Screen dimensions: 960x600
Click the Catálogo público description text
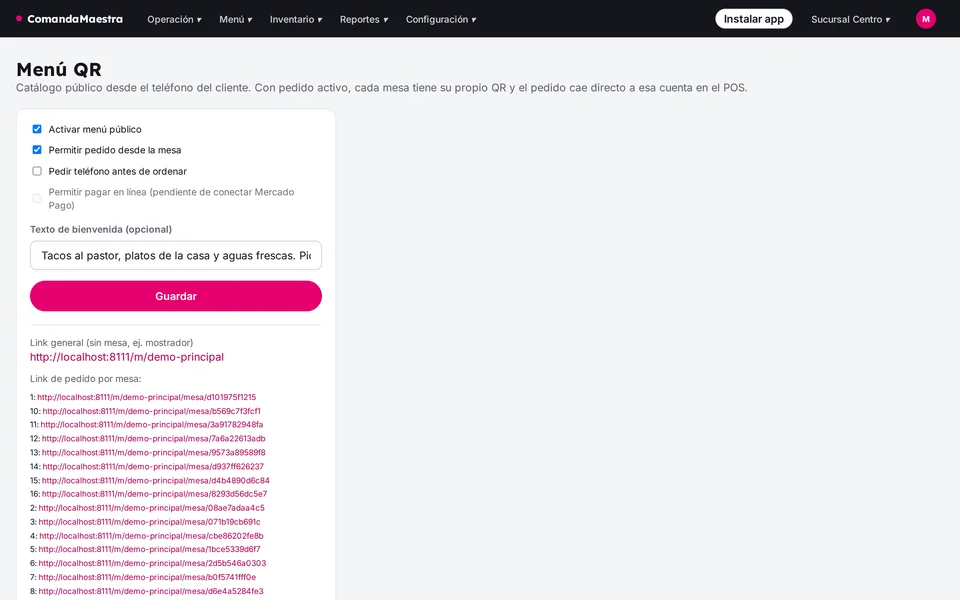pos(381,88)
